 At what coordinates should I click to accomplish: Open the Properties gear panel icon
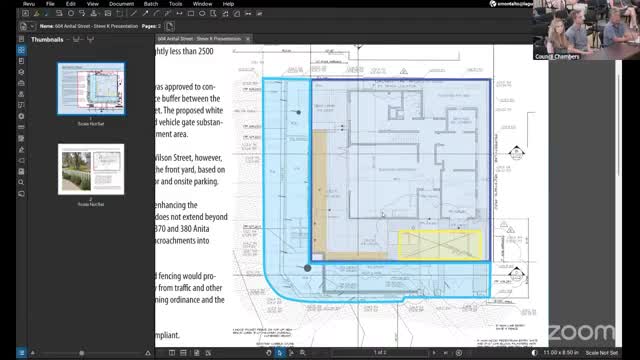21,116
